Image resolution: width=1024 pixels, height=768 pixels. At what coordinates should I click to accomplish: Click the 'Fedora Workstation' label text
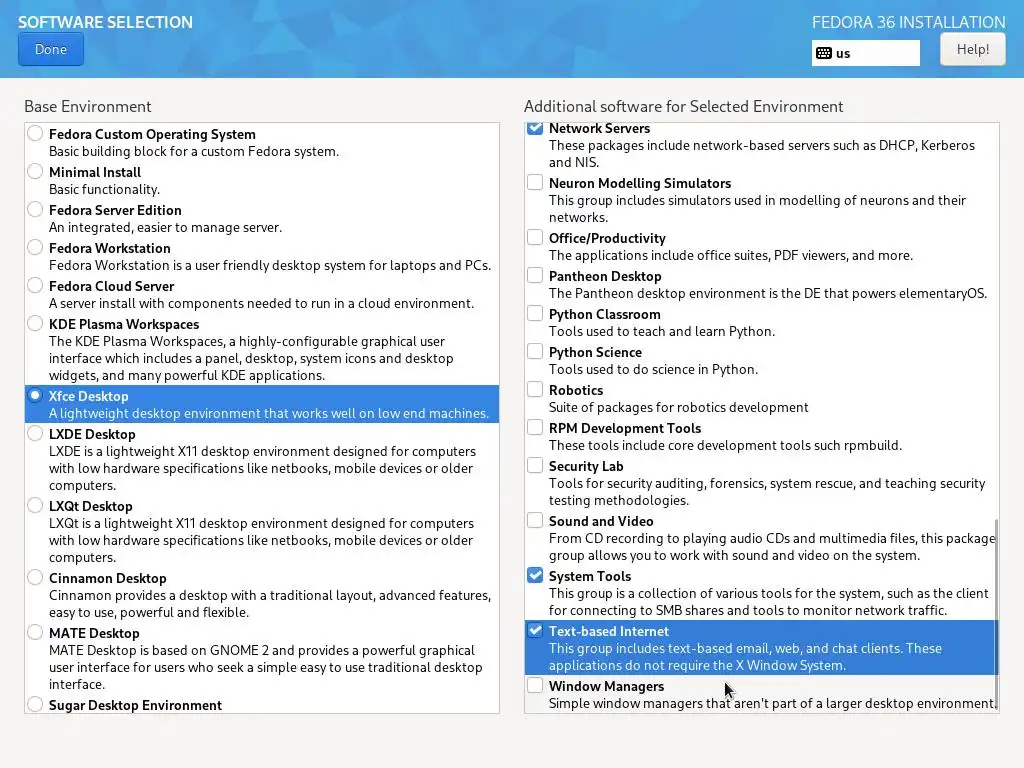(x=110, y=248)
